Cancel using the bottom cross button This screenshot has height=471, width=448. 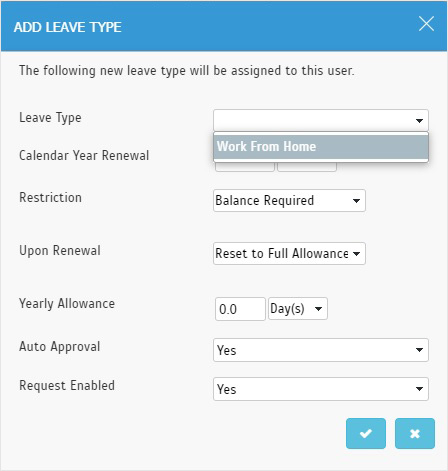pos(415,433)
